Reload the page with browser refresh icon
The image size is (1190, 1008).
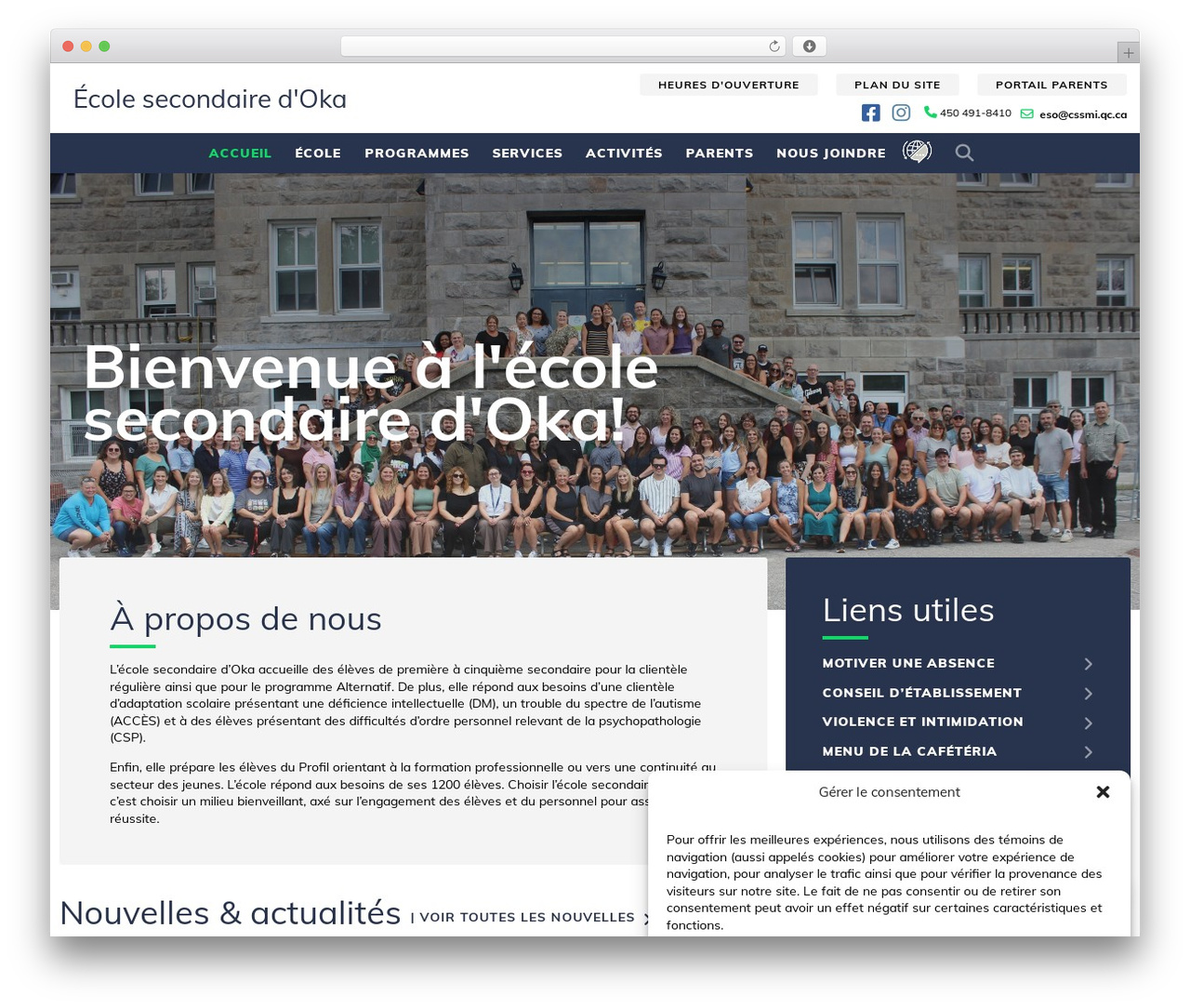pos(774,46)
